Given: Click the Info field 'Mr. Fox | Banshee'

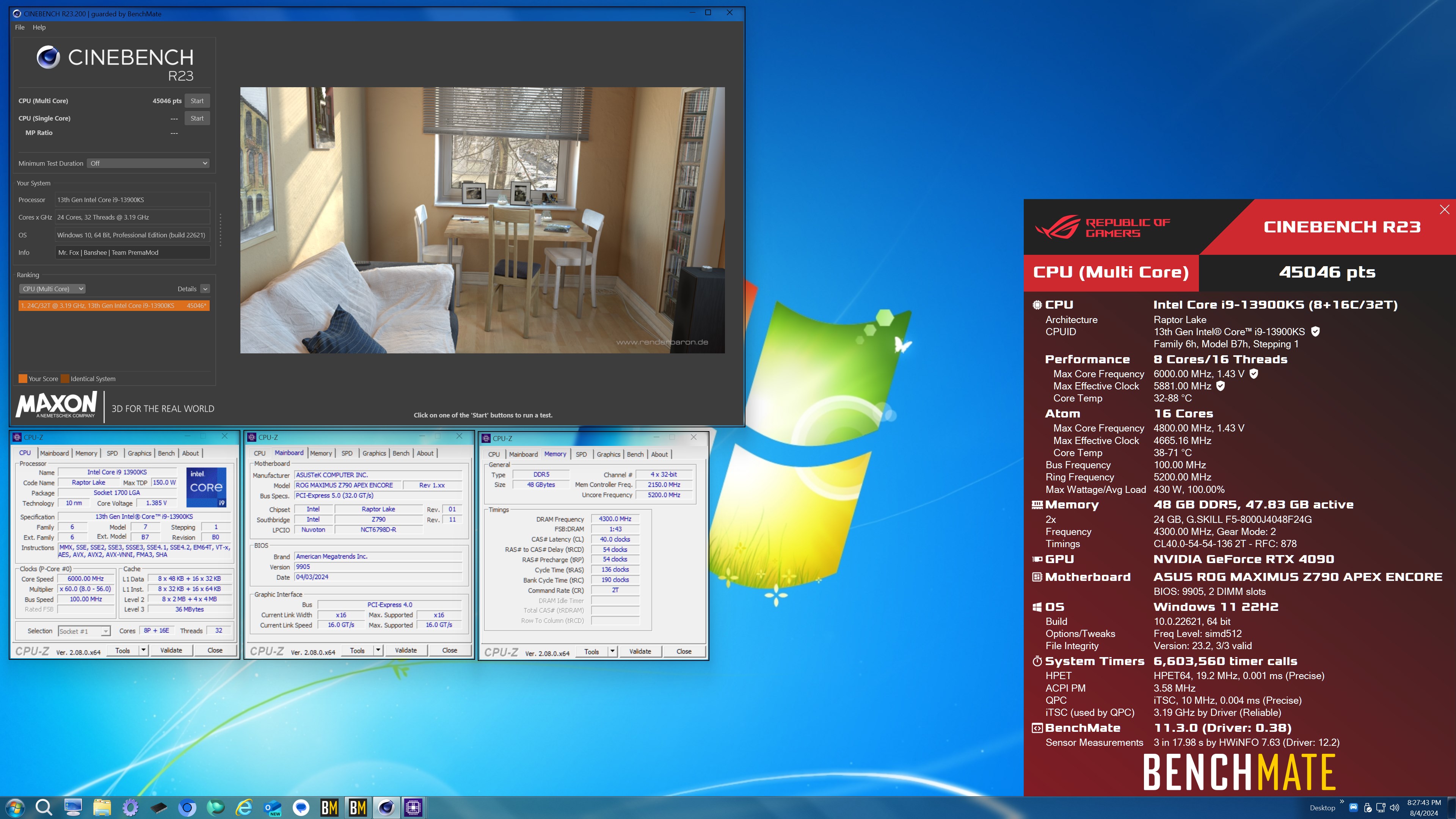Looking at the screenshot, I should click(x=133, y=253).
